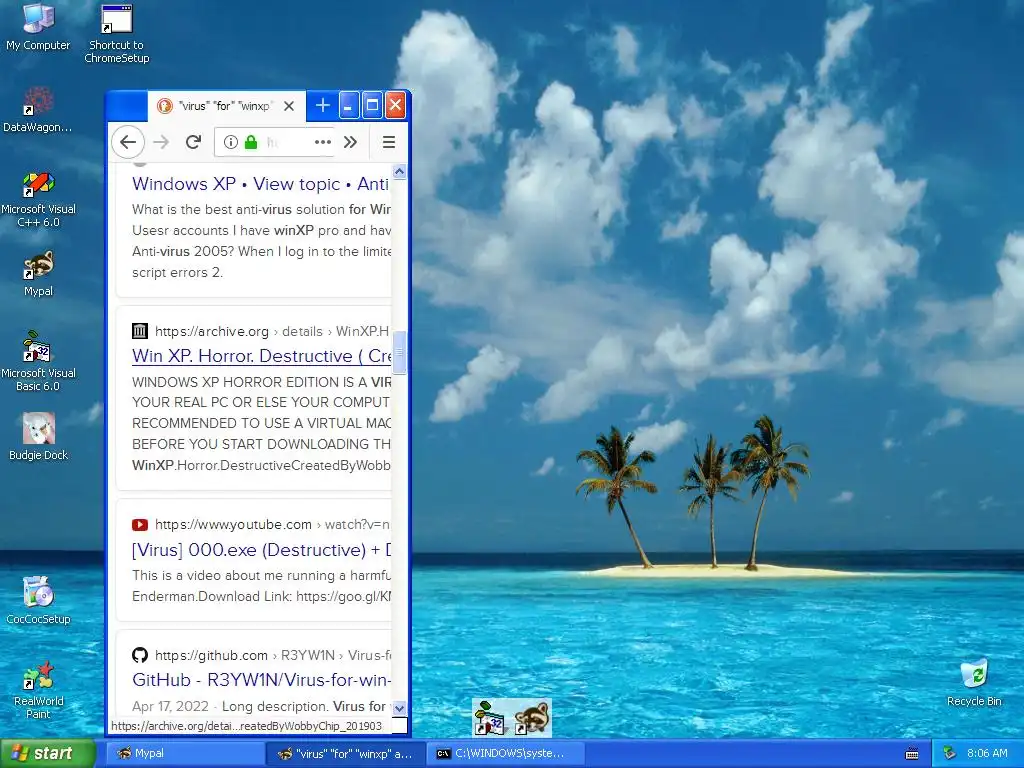Image resolution: width=1024 pixels, height=768 pixels.
Task: Open Windows XP View topic result link
Action: coord(261,184)
